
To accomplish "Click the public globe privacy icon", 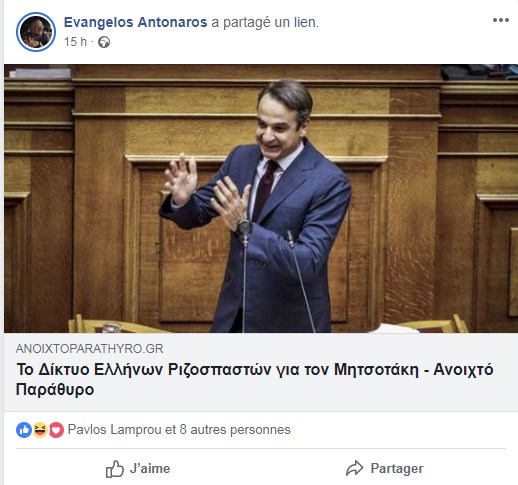I will [x=104, y=42].
